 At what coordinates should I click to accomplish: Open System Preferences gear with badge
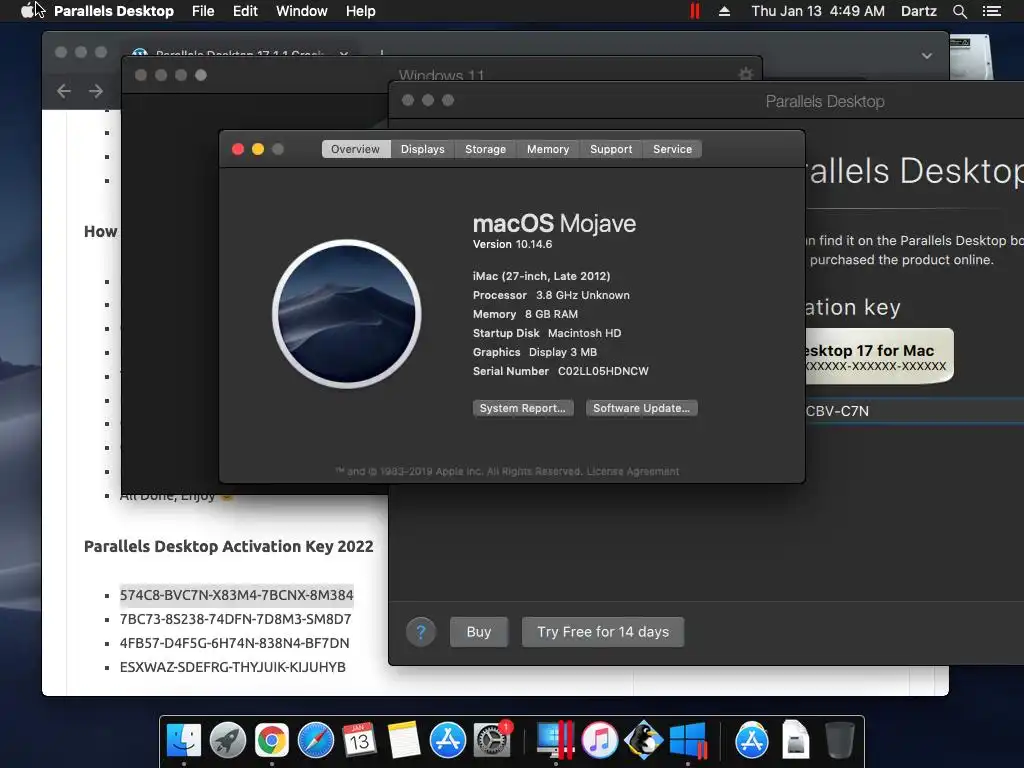coord(492,740)
